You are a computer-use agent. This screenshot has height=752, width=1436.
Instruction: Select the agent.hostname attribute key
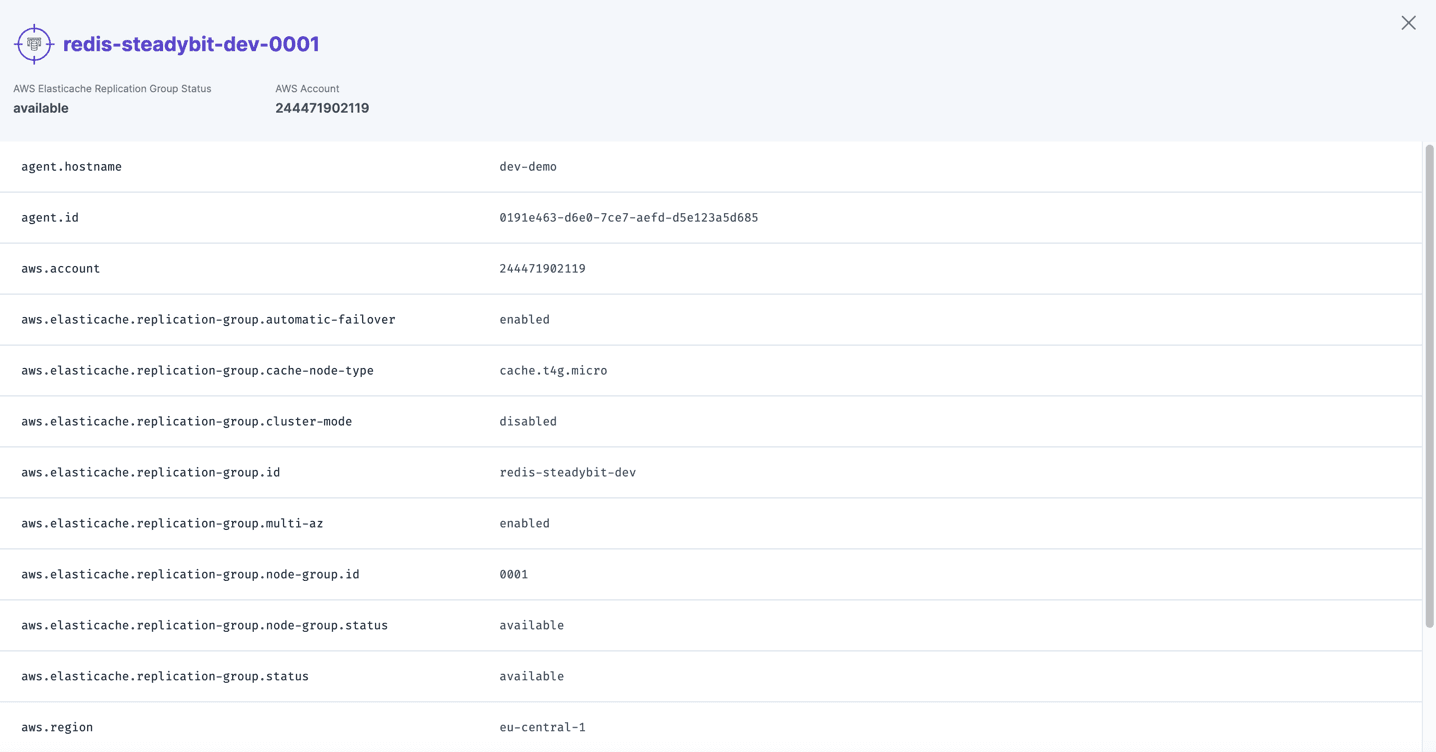[71, 167]
